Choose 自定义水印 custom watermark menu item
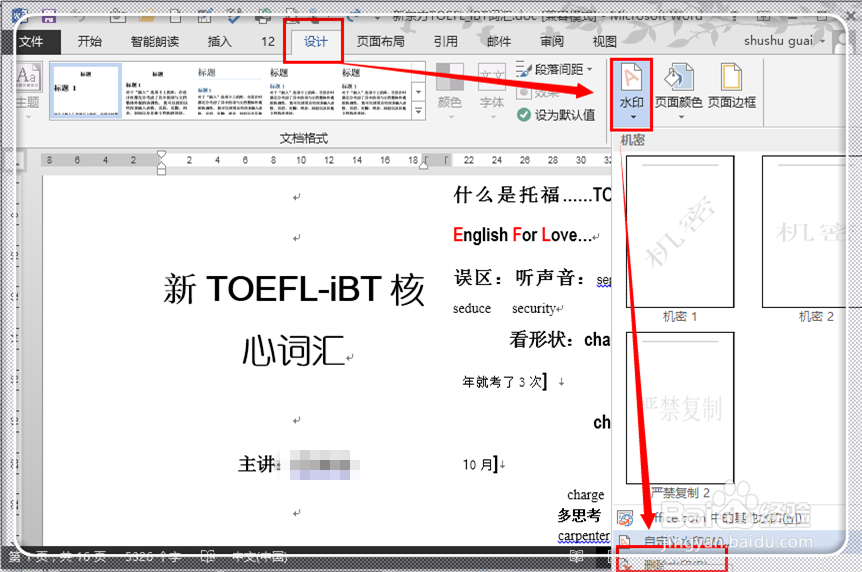The height and width of the screenshot is (572, 862). point(730,541)
